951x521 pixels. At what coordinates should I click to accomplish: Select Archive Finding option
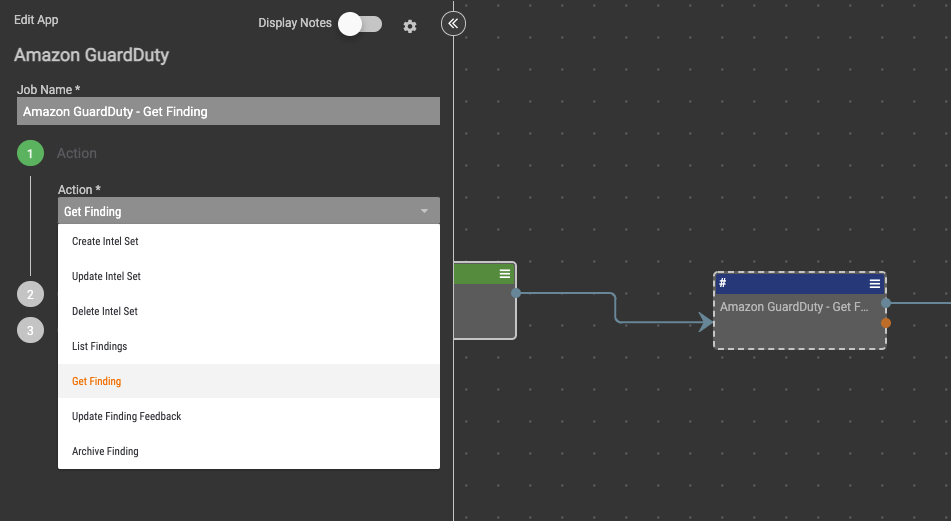point(249,451)
